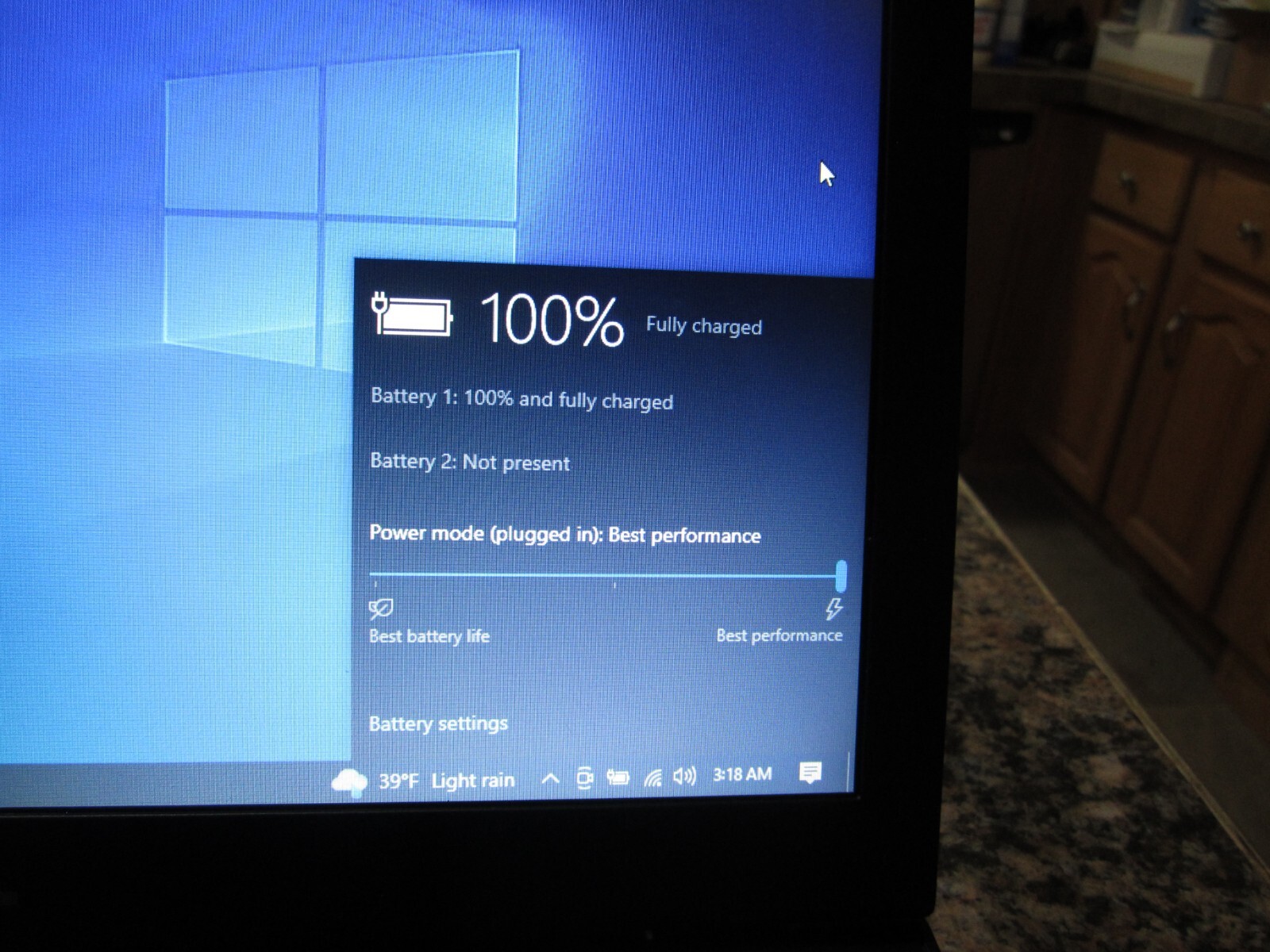Image resolution: width=1270 pixels, height=952 pixels.
Task: Click Show desktop sliver at taskbar edge
Action: click(850, 771)
